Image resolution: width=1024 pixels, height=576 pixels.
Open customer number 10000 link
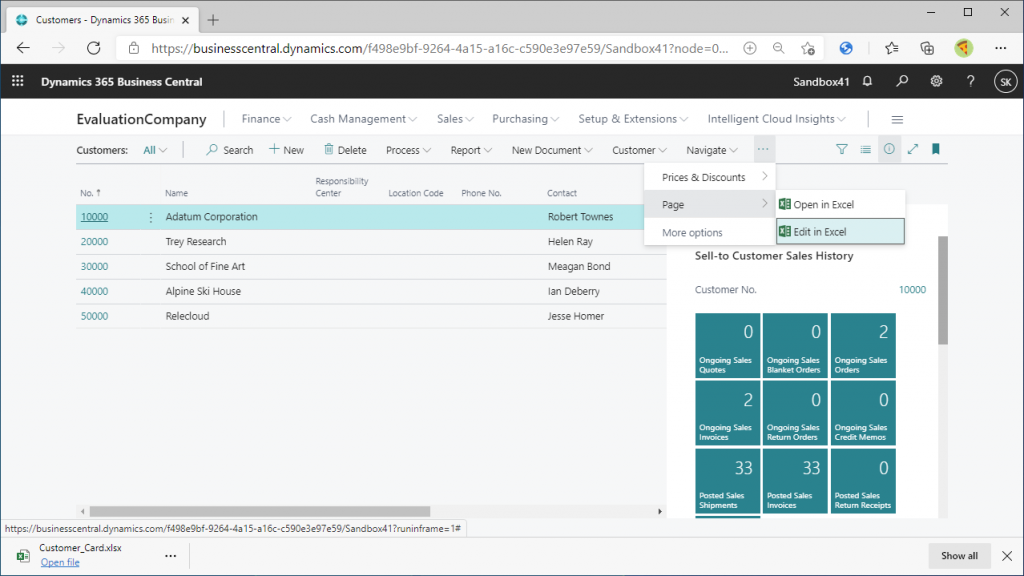click(94, 217)
